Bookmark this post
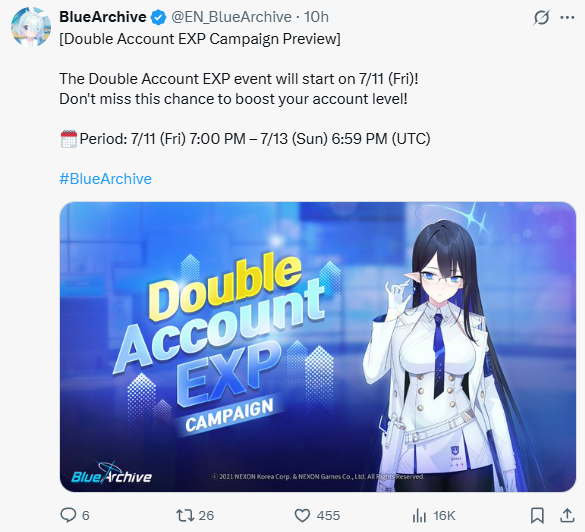Viewport: 585px width, 532px height. (537, 516)
